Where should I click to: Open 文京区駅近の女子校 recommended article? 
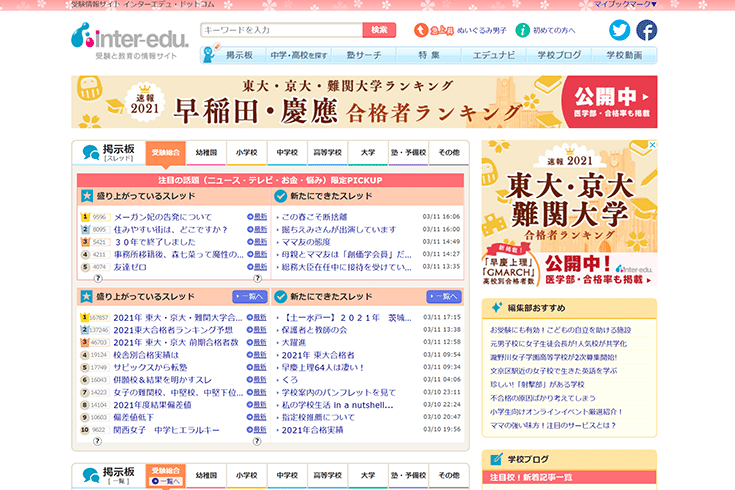554,371
